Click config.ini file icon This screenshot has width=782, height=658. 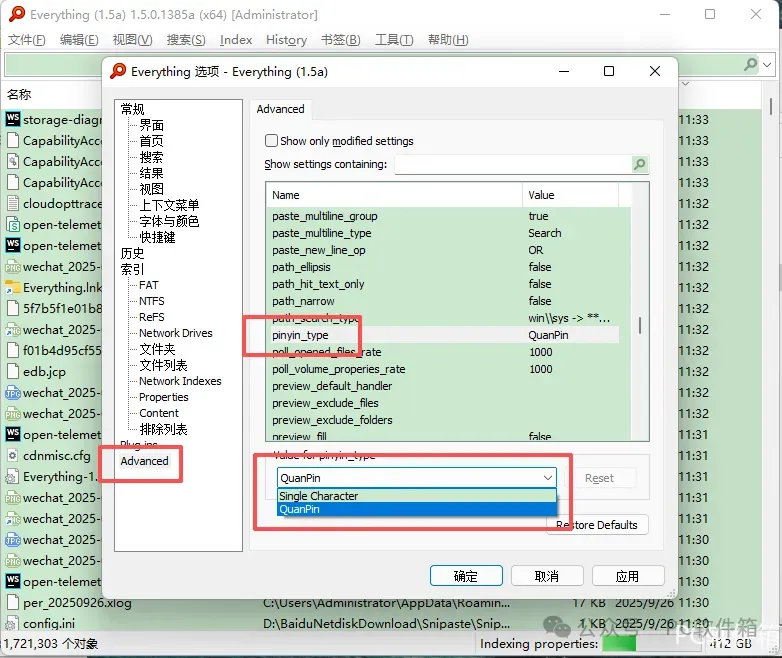tap(12, 624)
